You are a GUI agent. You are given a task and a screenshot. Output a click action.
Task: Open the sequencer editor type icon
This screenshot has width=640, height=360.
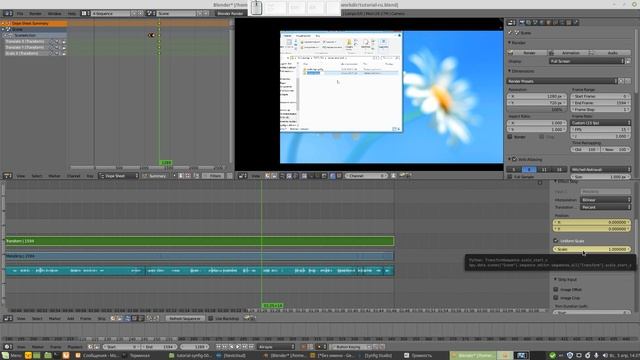[x=8, y=318]
